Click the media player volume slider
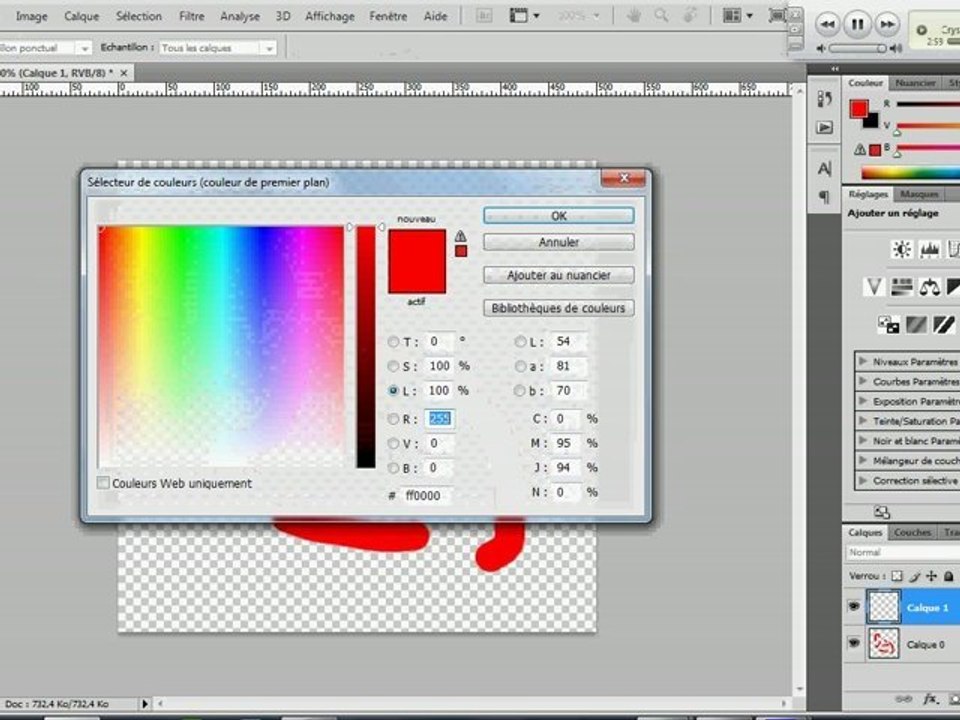960x720 pixels. tap(858, 48)
